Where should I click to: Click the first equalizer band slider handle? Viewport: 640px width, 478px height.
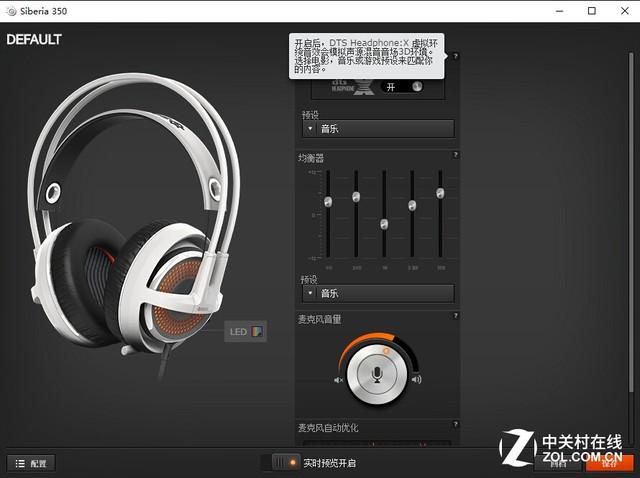(x=328, y=202)
